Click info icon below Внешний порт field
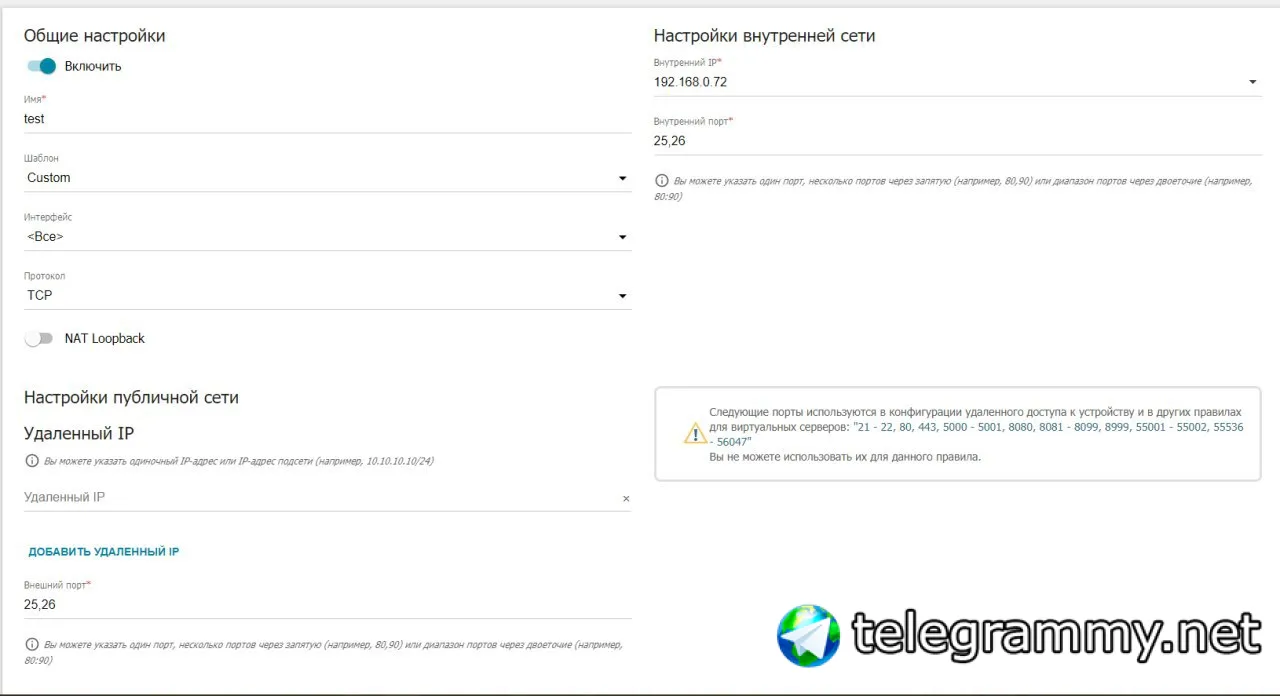Viewport: 1280px width, 696px height. point(31,645)
